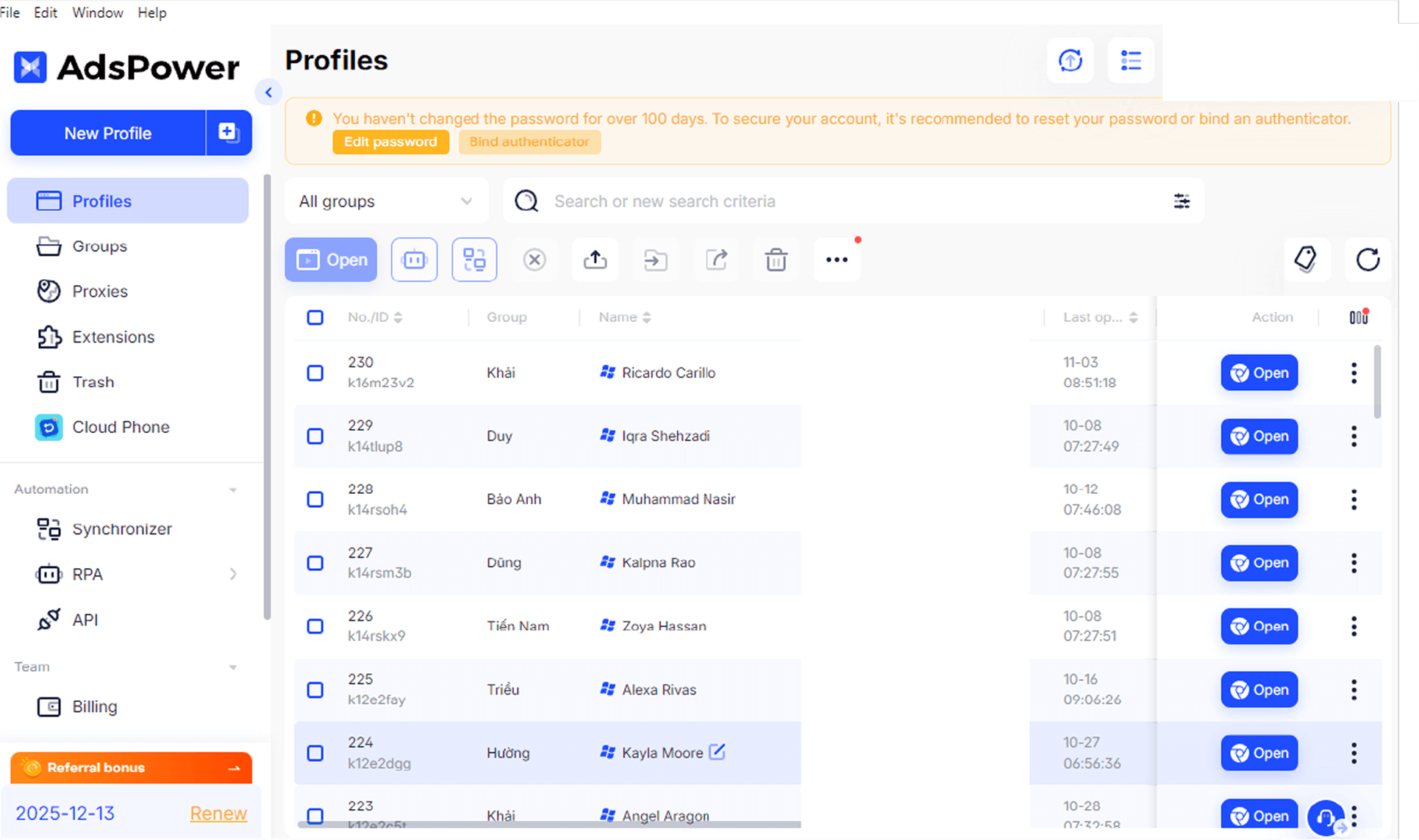Tick the checkbox for Zoya Hassan row
The width and height of the screenshot is (1419, 840).
(x=315, y=626)
